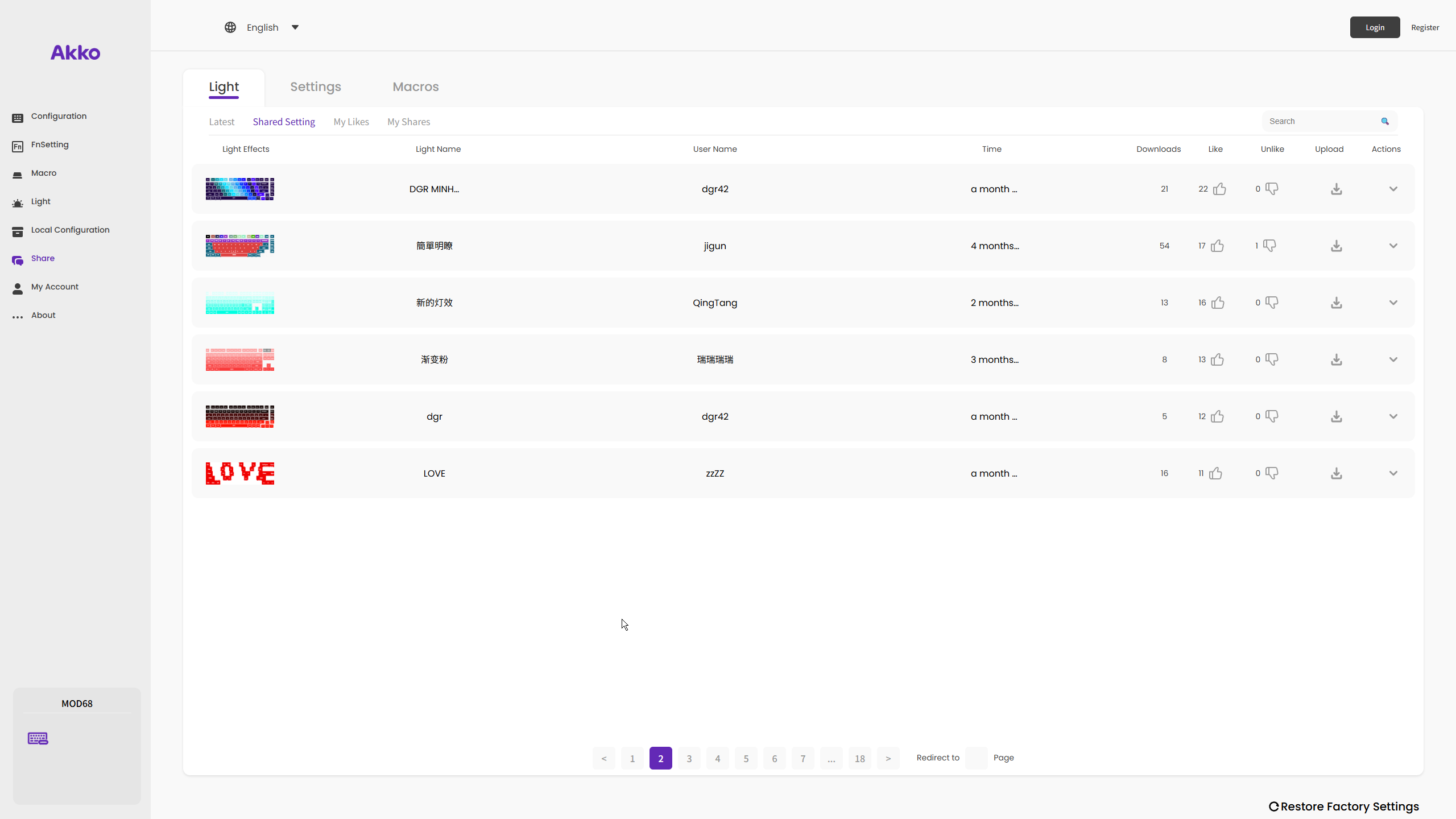Expand actions chevron for LOVE row
1456x819 pixels.
[x=1393, y=473]
